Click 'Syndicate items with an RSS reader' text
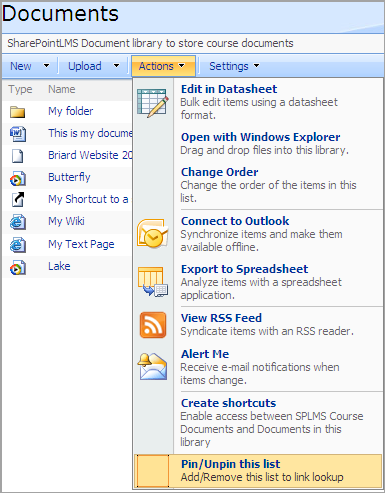The image size is (386, 494). click(267, 331)
